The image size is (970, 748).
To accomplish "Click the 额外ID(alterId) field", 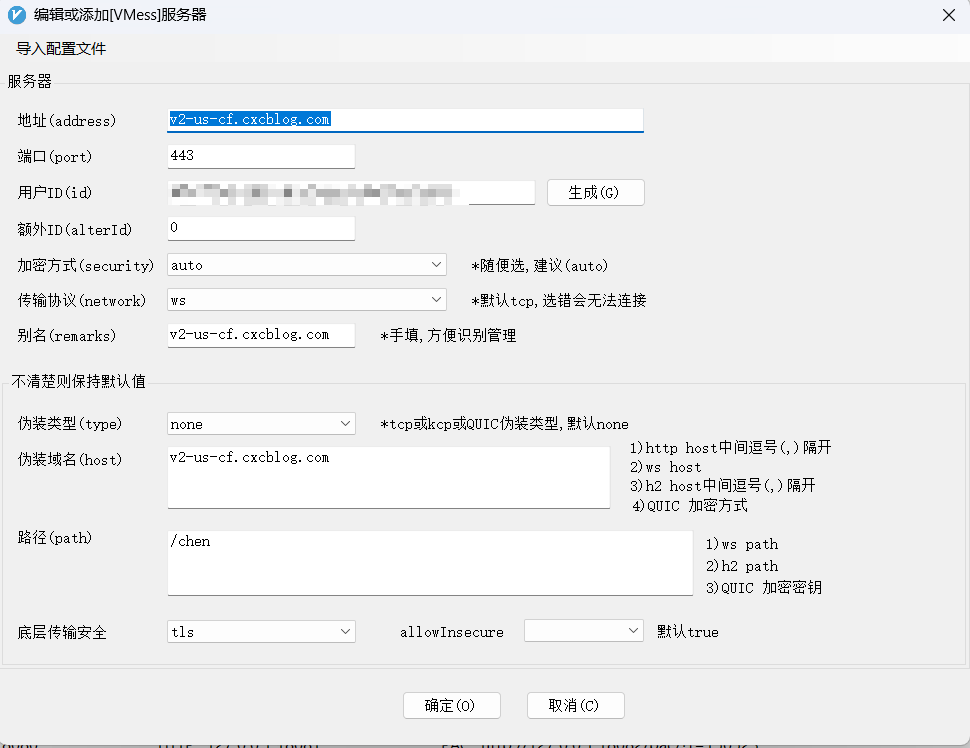I will click(261, 228).
